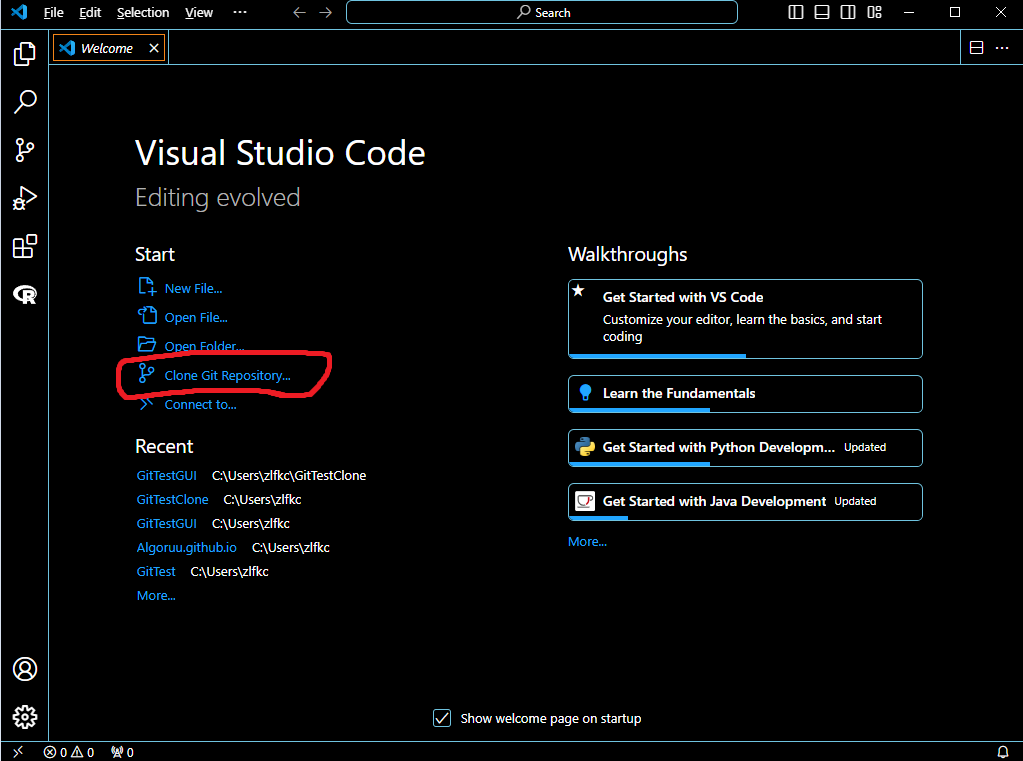Open the Manage gear icon
The height and width of the screenshot is (761, 1023).
25,717
